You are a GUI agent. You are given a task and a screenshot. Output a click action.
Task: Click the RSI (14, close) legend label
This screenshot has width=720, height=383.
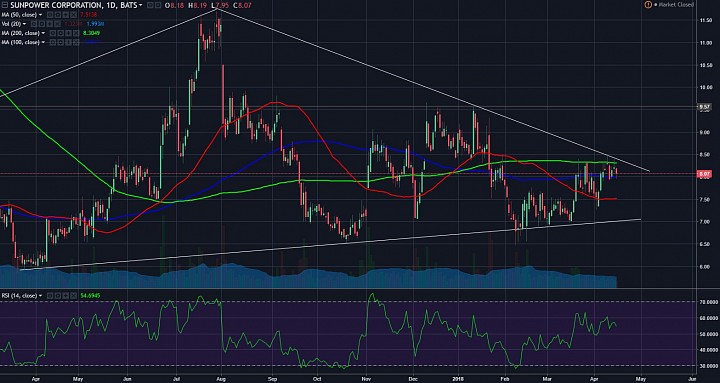[x=19, y=295]
